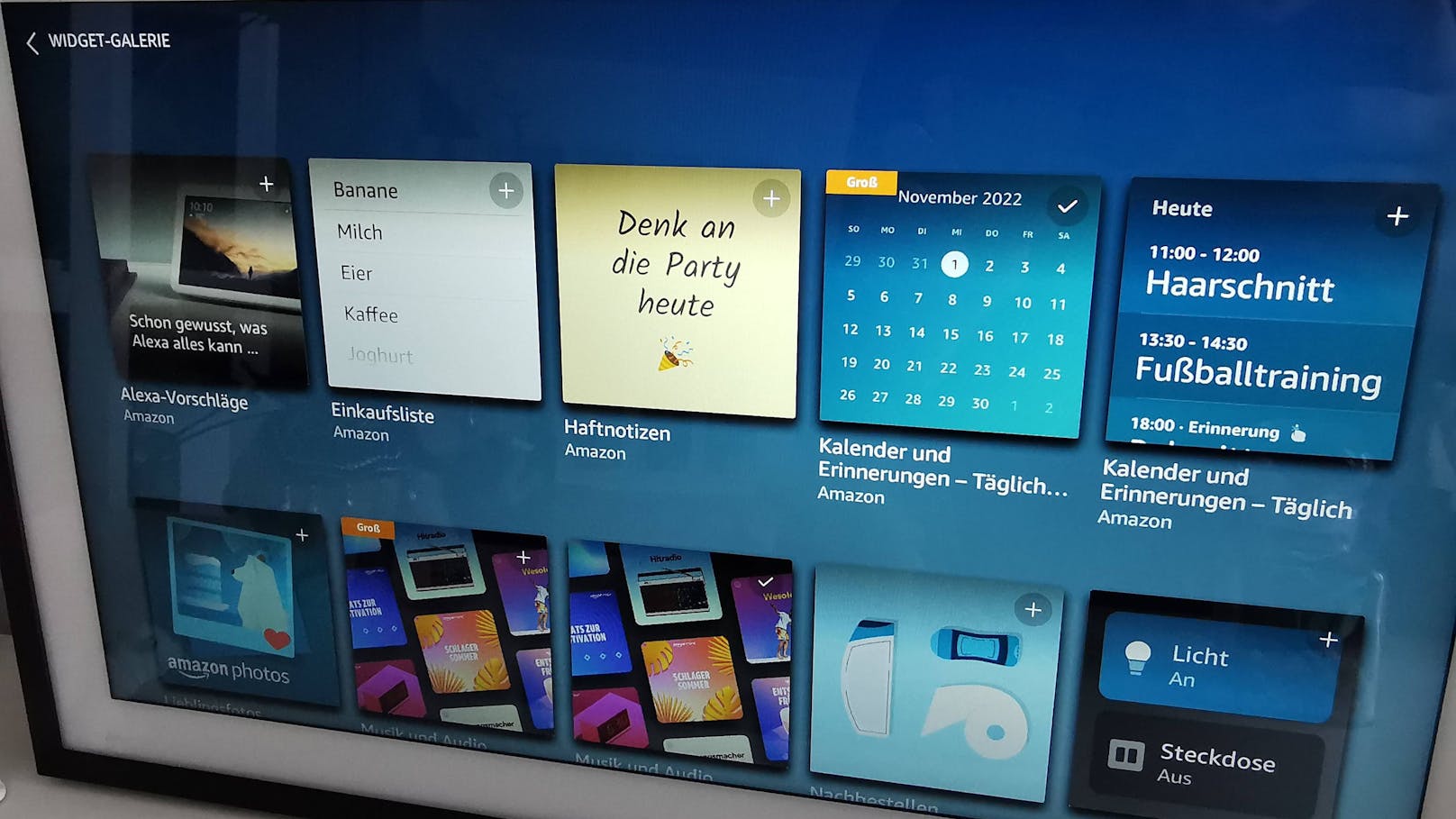Add the Einkaufsliste widget with plus icon
The width and height of the screenshot is (1456, 819).
(x=506, y=190)
